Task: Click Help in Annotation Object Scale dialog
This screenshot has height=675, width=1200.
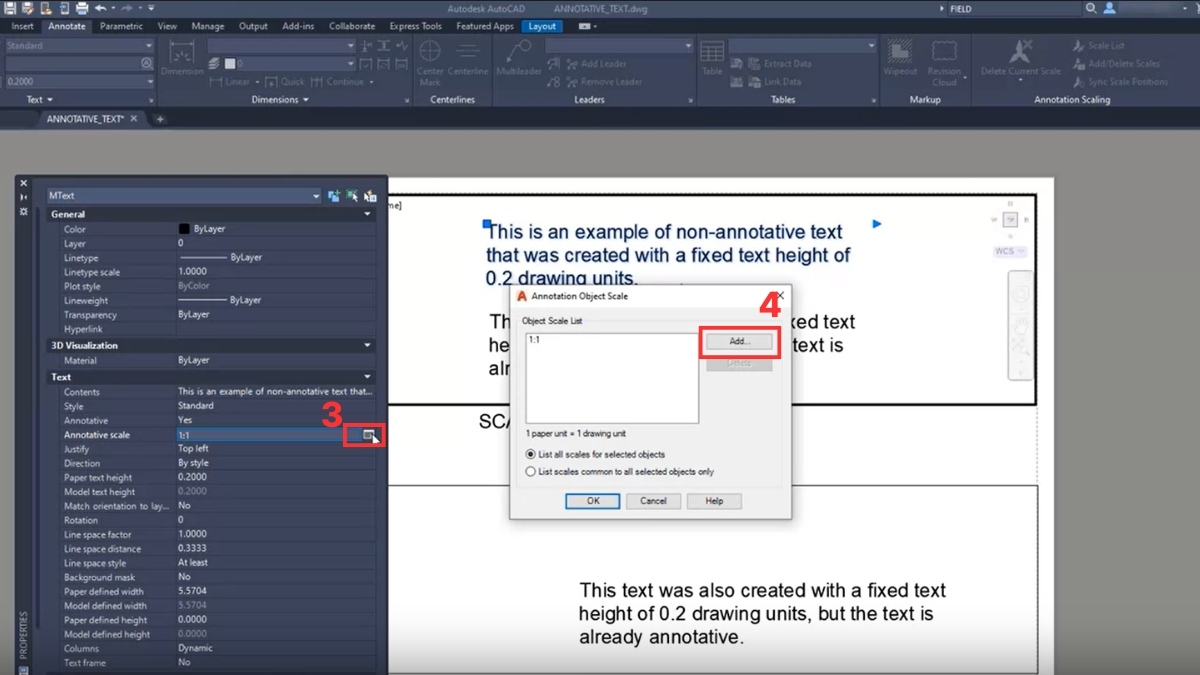Action: point(714,501)
